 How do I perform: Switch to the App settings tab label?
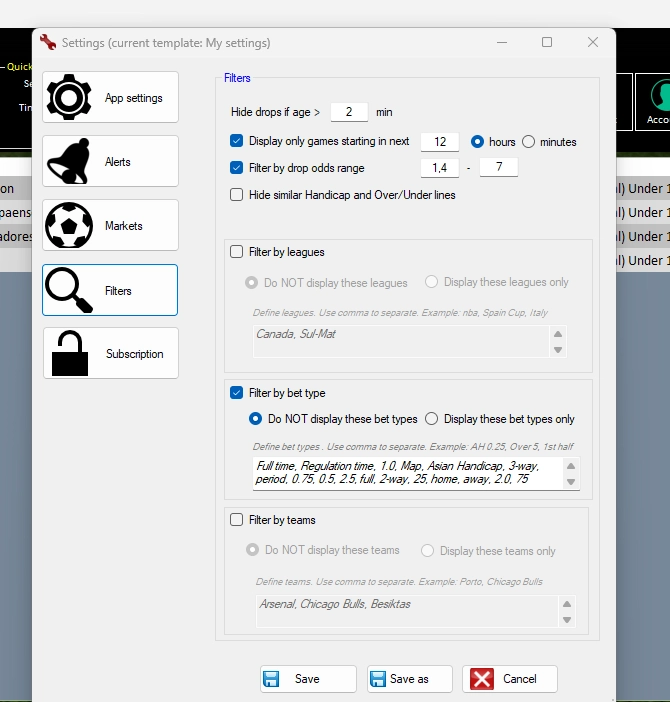(133, 98)
